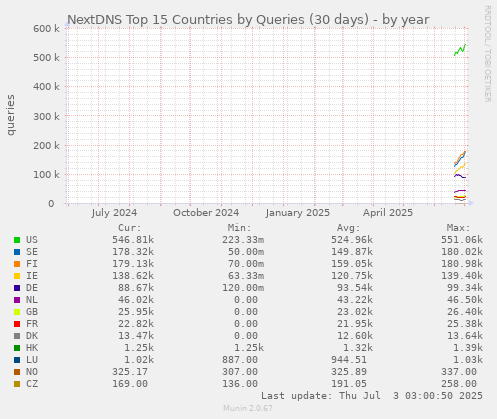
Task: Click the DK gray legend swatch
Action: pyautogui.click(x=17, y=336)
